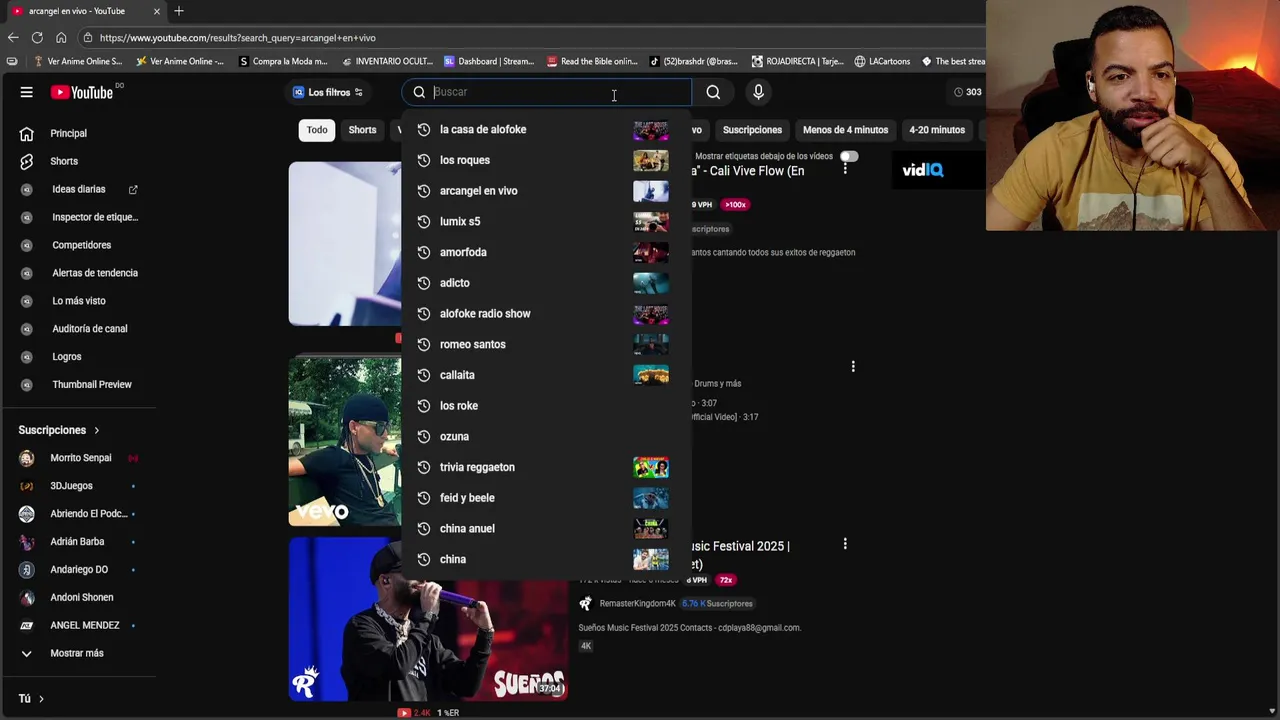Open browser home page button
The height and width of the screenshot is (720, 1280).
(x=61, y=38)
